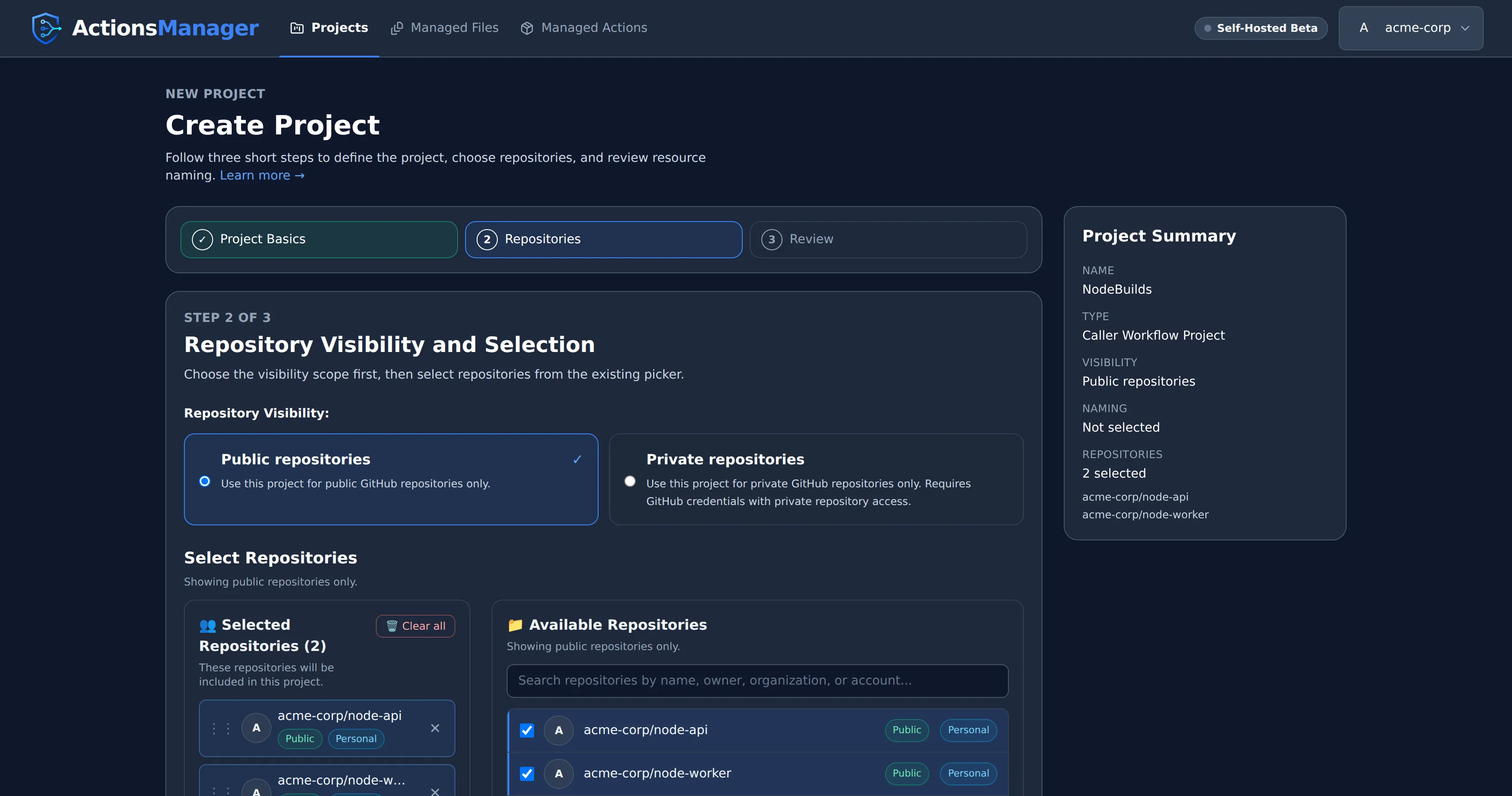This screenshot has height=796, width=1512.
Task: Go back to Project Basics step
Action: pos(319,240)
